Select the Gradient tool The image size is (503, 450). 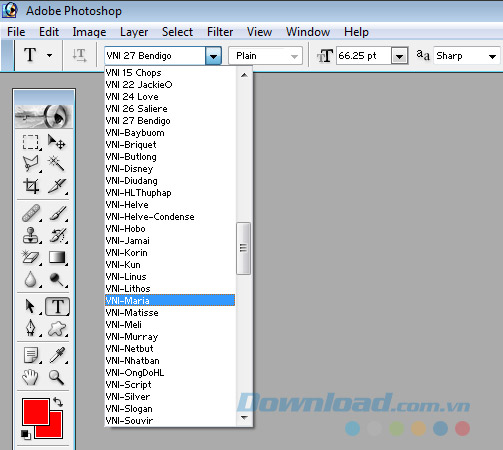click(58, 257)
